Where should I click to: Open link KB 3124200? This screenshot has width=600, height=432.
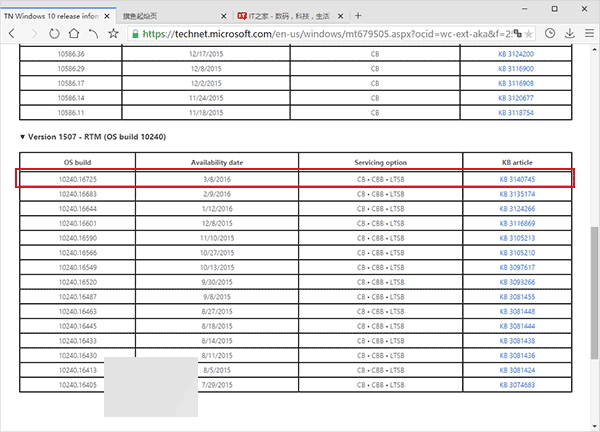pos(516,54)
